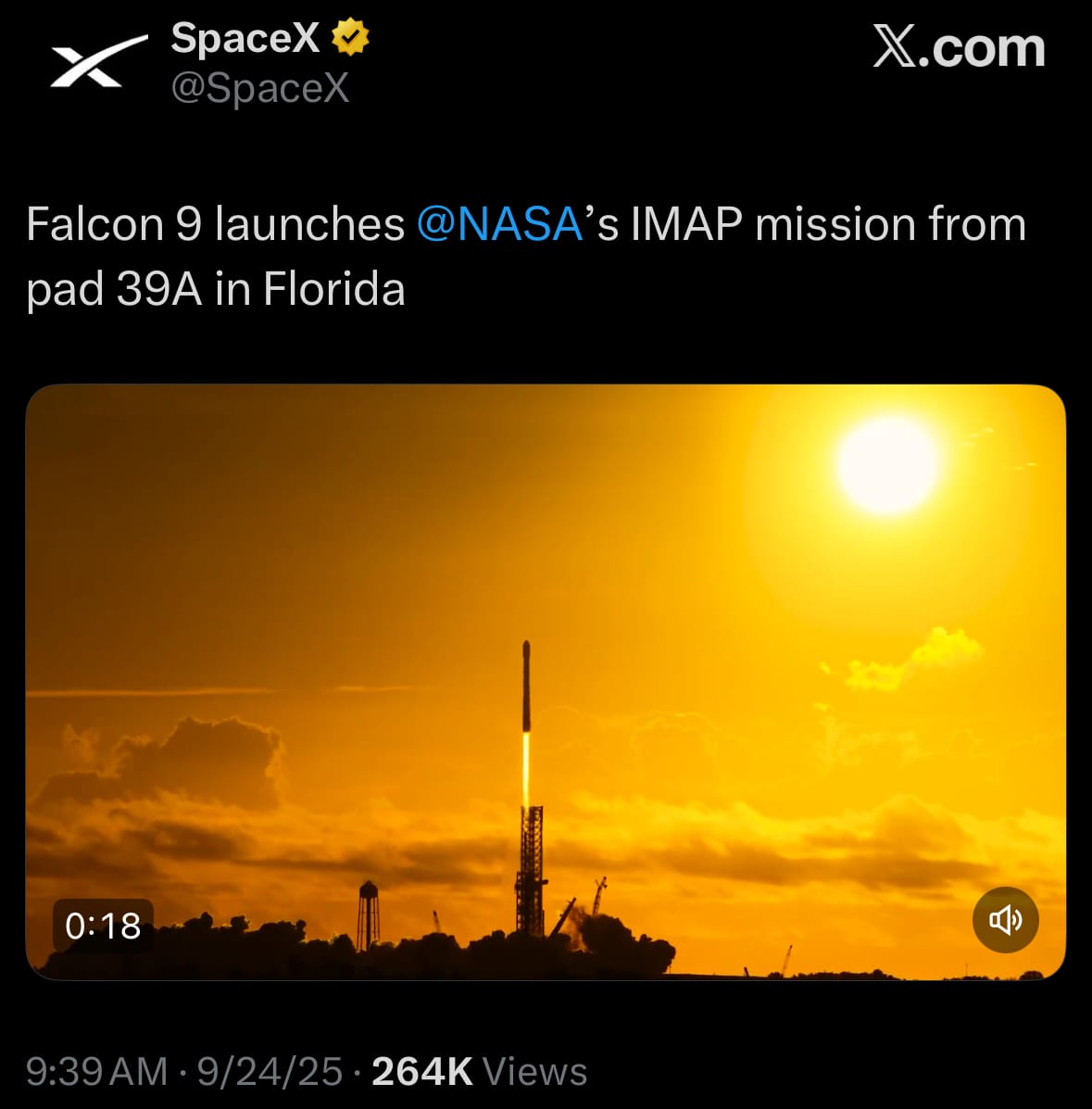Click the bright sun in the video
Image resolution: width=1092 pixels, height=1109 pixels.
pos(886,465)
